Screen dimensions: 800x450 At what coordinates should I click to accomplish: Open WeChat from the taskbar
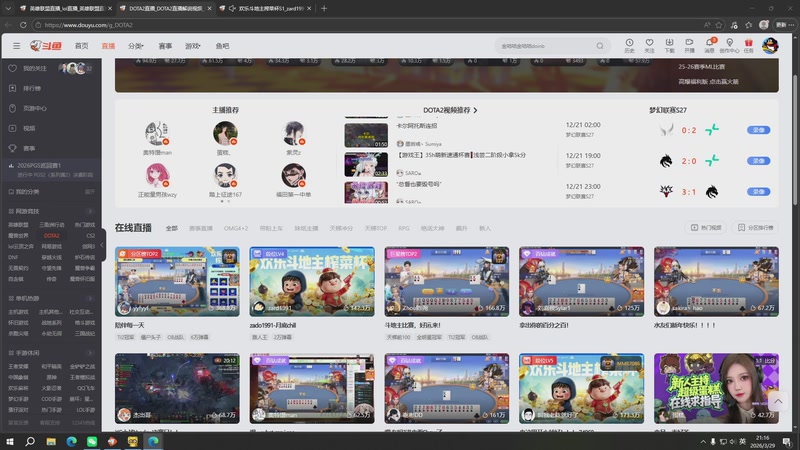[x=92, y=441]
